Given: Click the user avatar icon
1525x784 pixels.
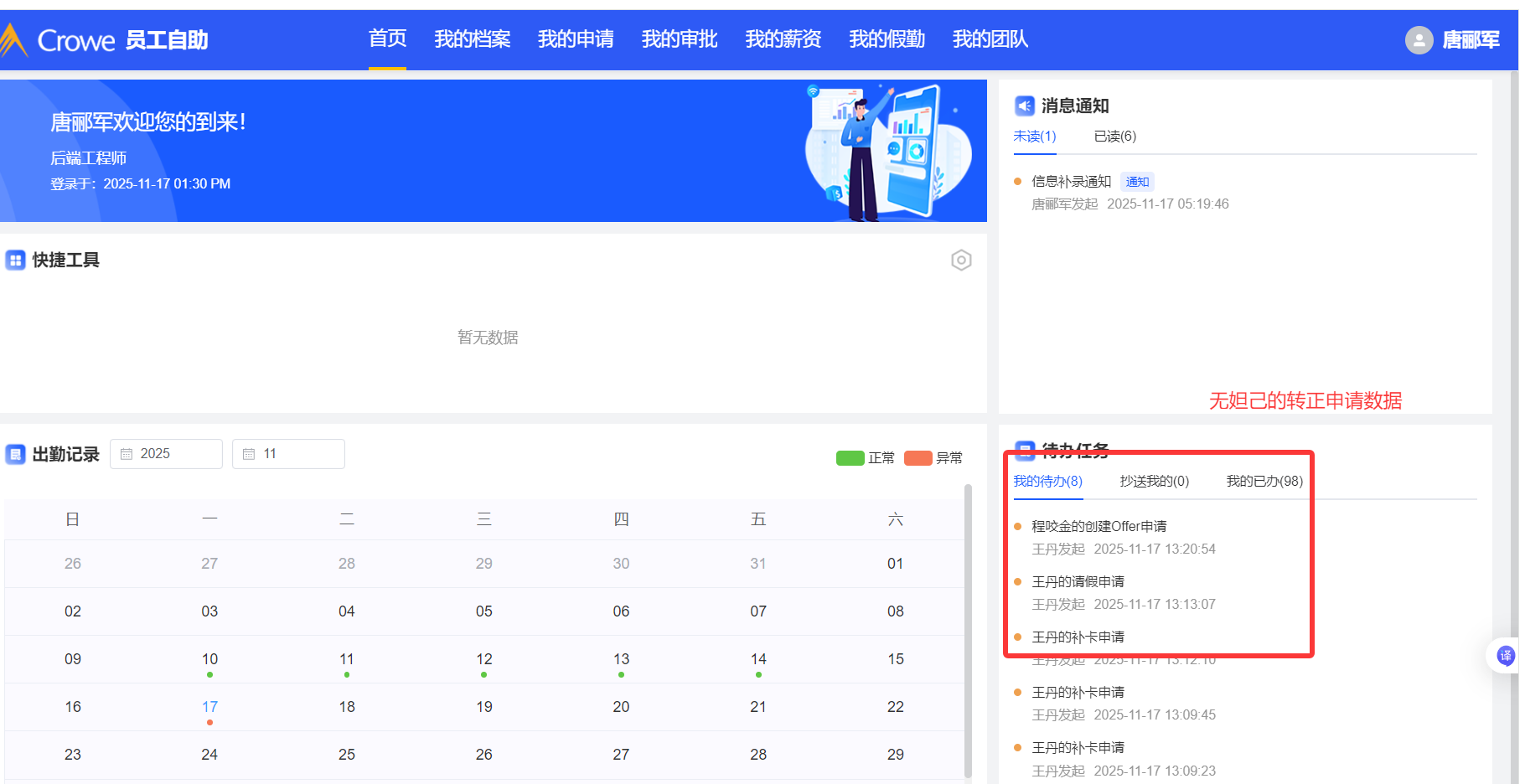Looking at the screenshot, I should [x=1419, y=40].
